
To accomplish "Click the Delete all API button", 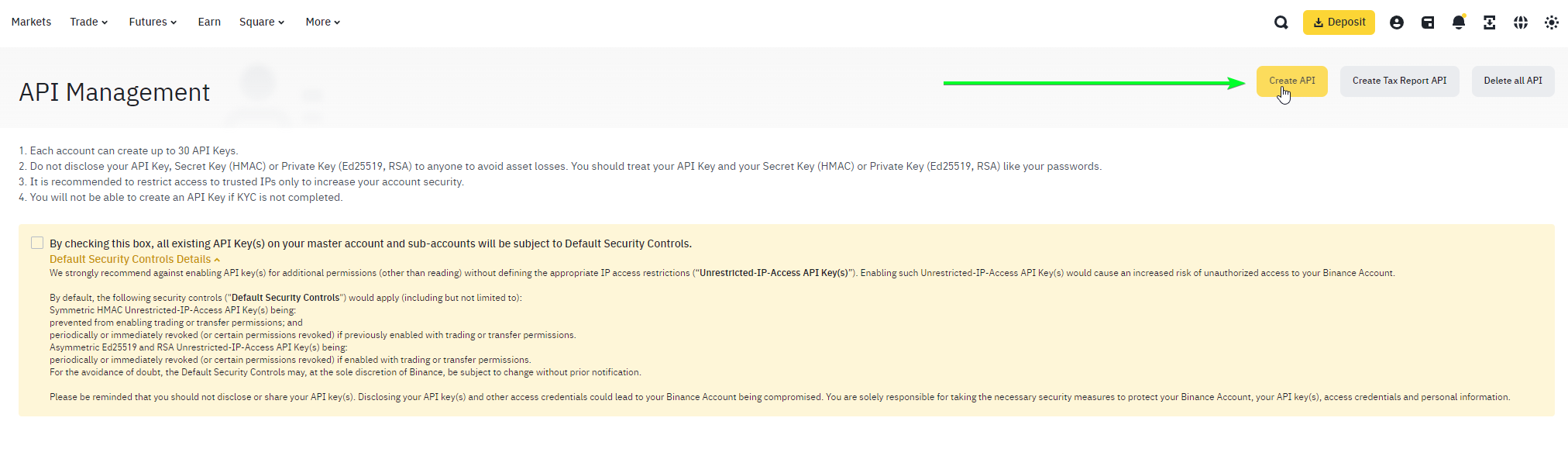I will point(1513,81).
